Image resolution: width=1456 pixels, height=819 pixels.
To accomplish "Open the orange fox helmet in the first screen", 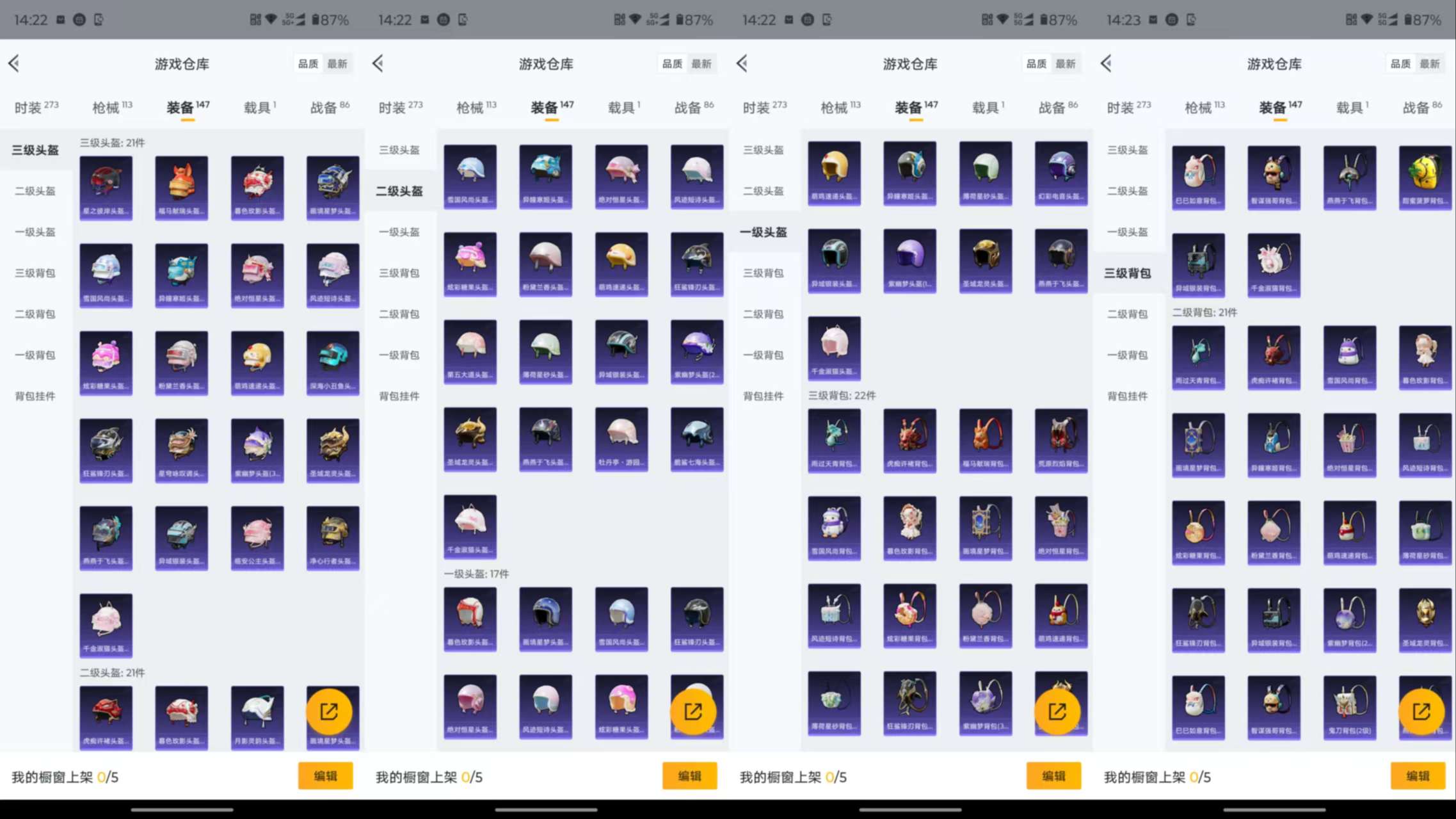I will [182, 187].
